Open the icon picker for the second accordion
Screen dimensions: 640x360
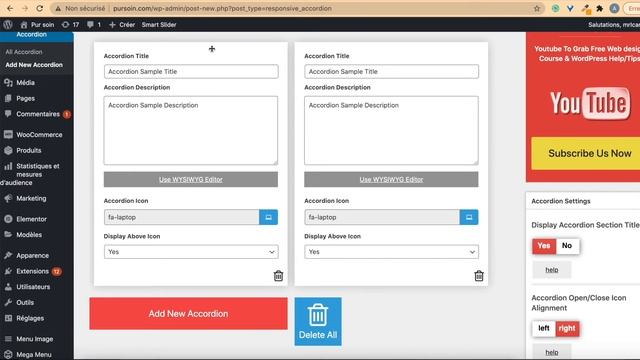(469, 217)
